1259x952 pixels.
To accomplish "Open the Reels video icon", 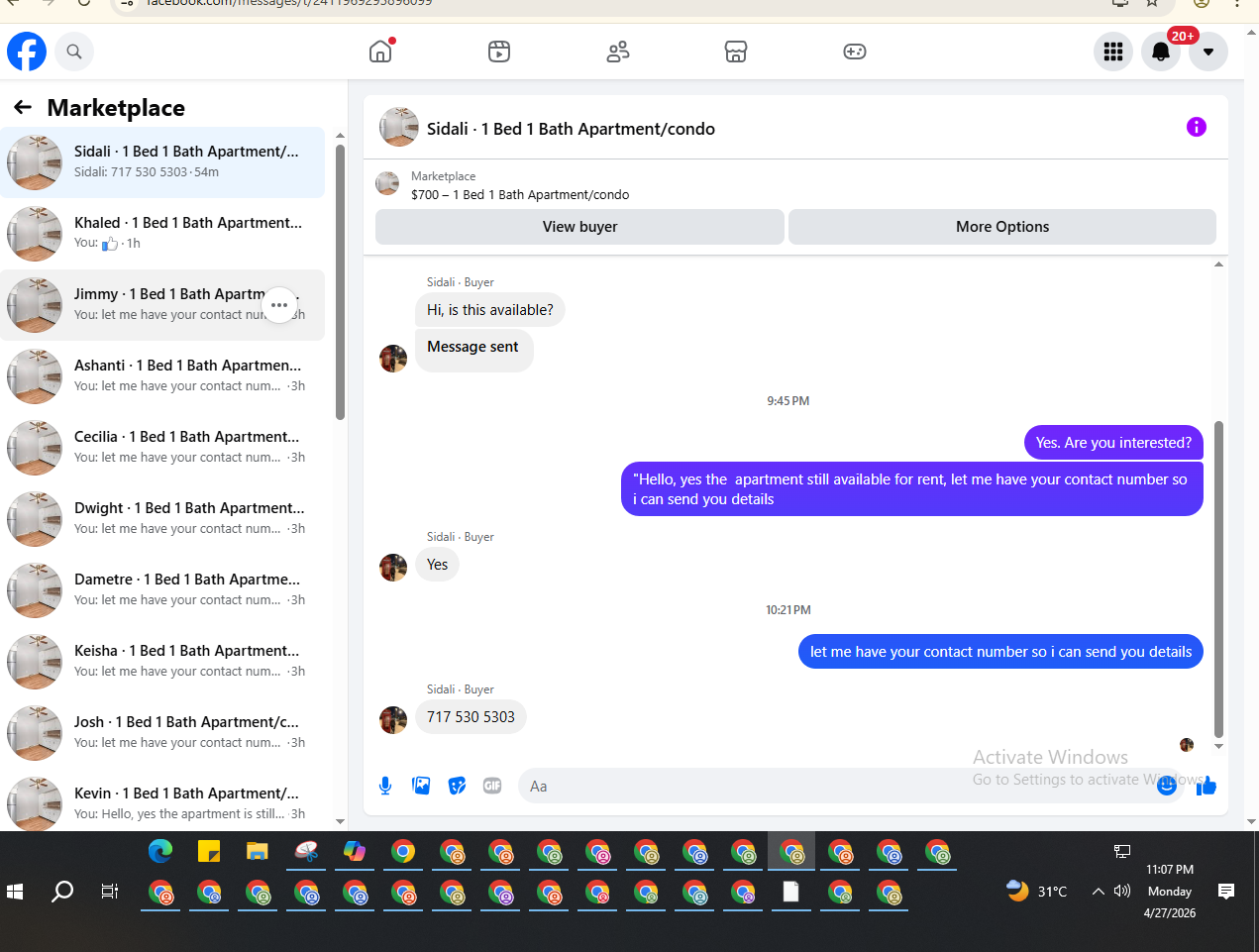I will 499,52.
